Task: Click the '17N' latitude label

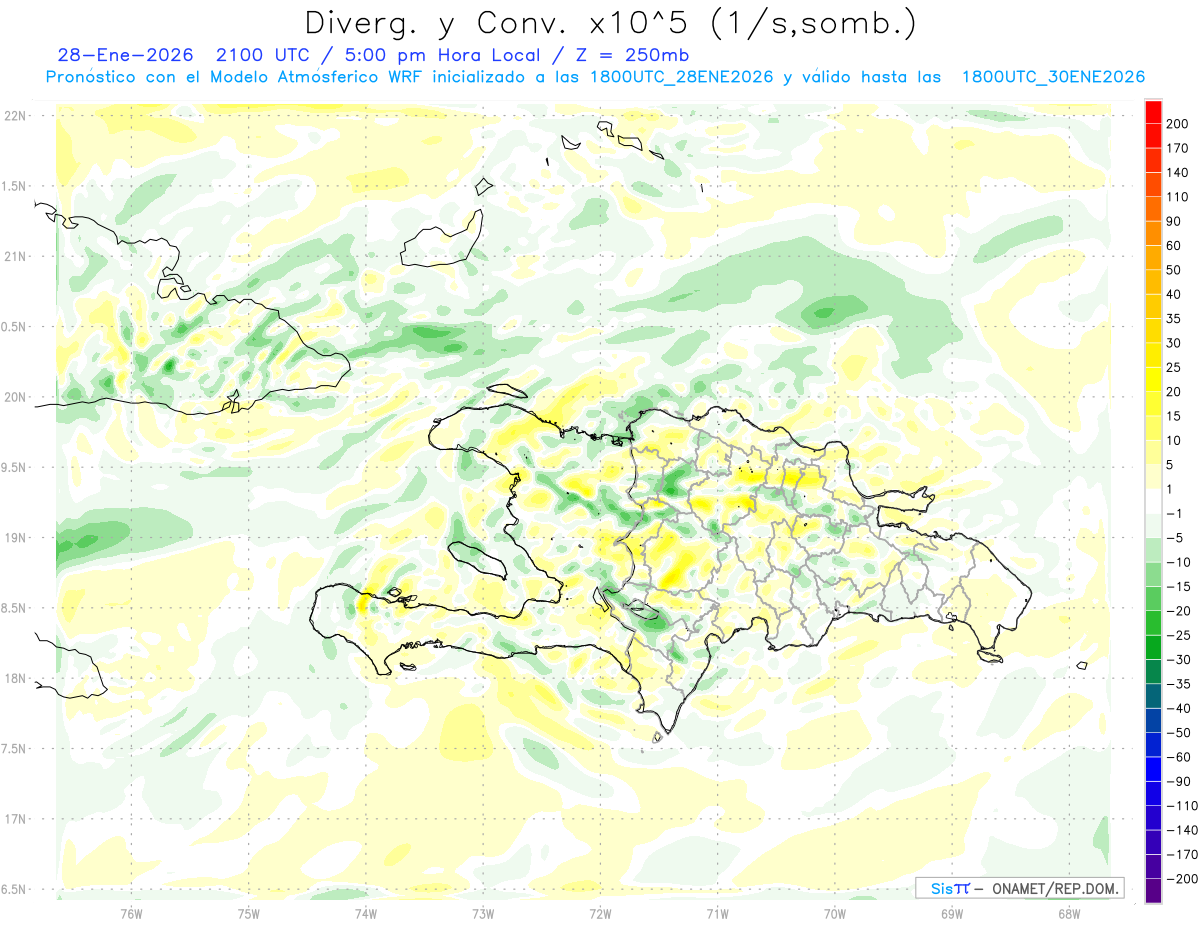Action: (x=15, y=820)
